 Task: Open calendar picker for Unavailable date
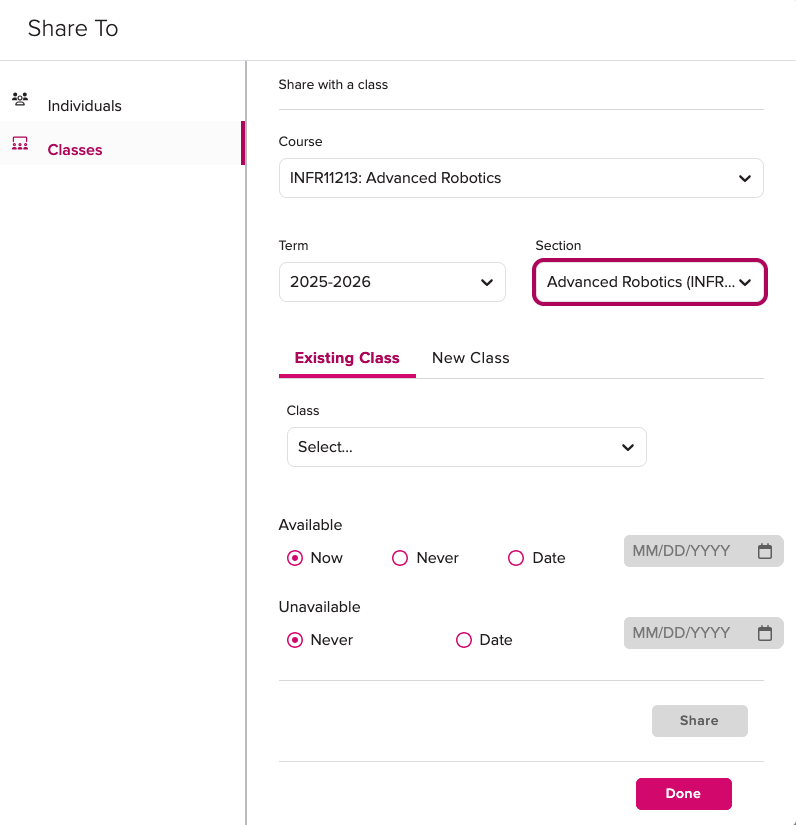click(764, 633)
